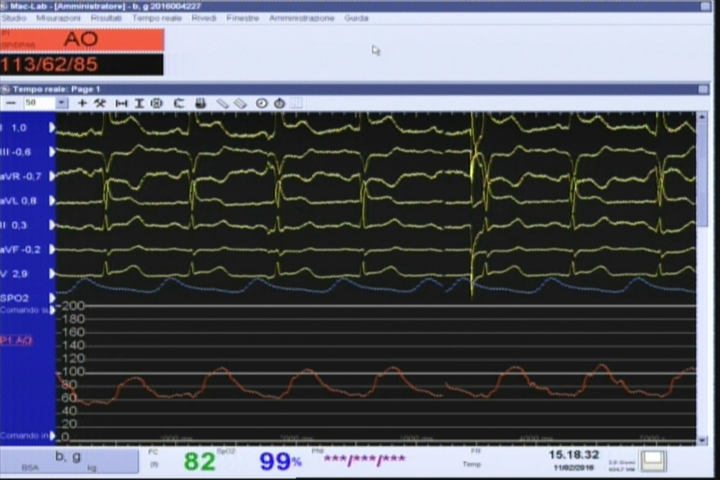Click the heart rate value 82
Image resolution: width=720 pixels, height=480 pixels.
pyautogui.click(x=199, y=461)
